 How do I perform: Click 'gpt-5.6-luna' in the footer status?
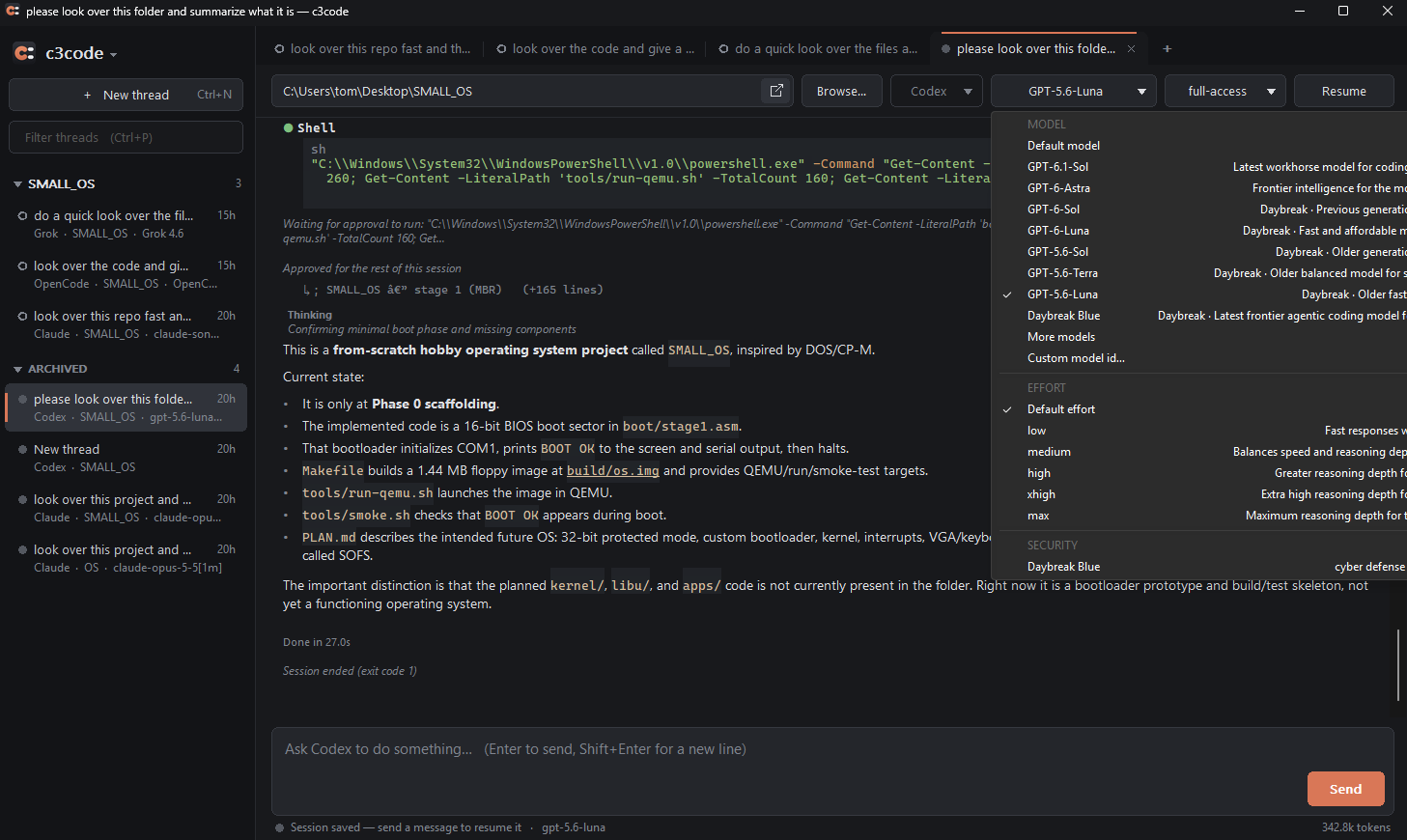pyautogui.click(x=574, y=827)
